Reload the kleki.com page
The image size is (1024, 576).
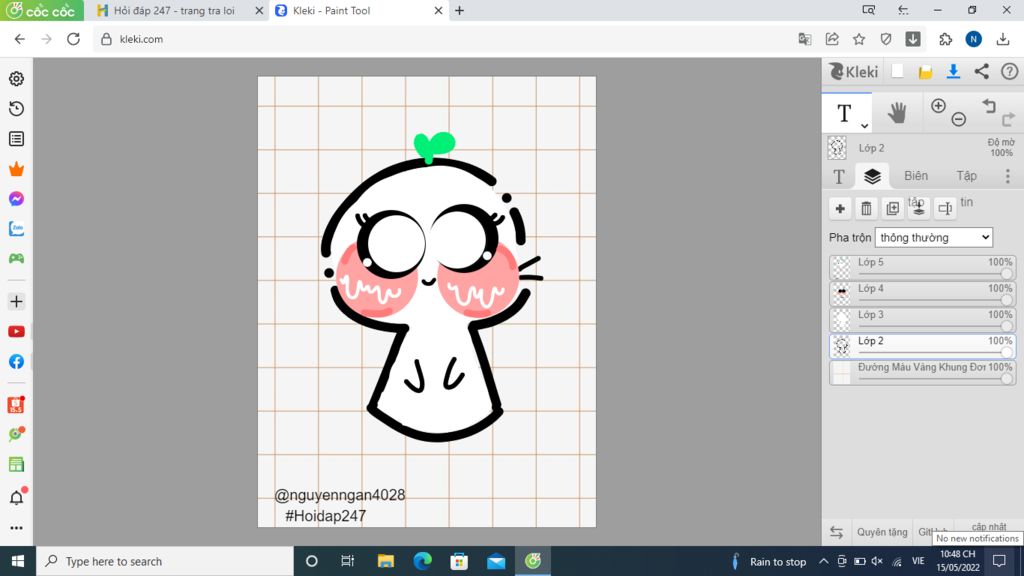pos(73,39)
